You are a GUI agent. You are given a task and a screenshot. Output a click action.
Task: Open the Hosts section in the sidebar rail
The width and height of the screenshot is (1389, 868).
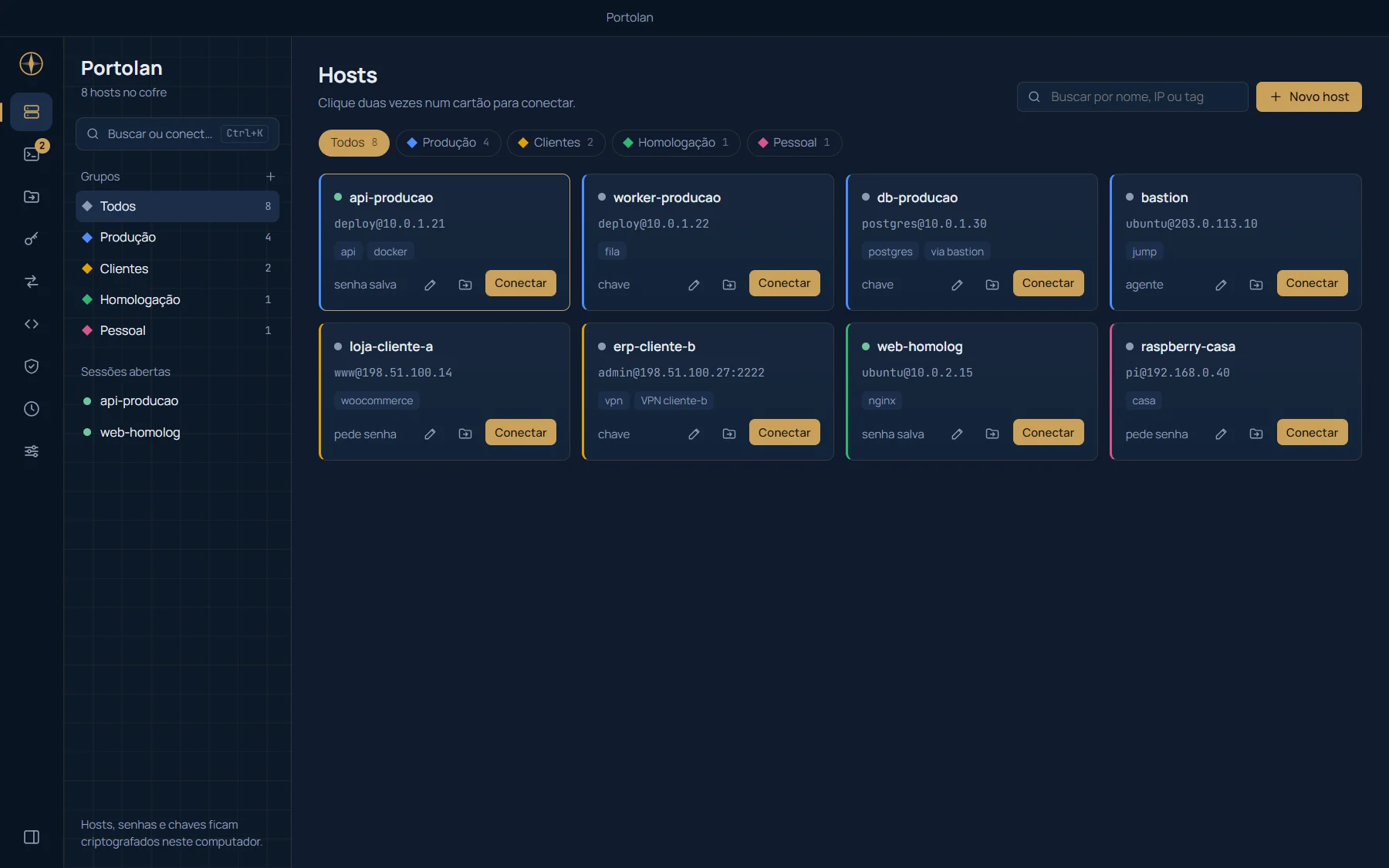[x=32, y=112]
